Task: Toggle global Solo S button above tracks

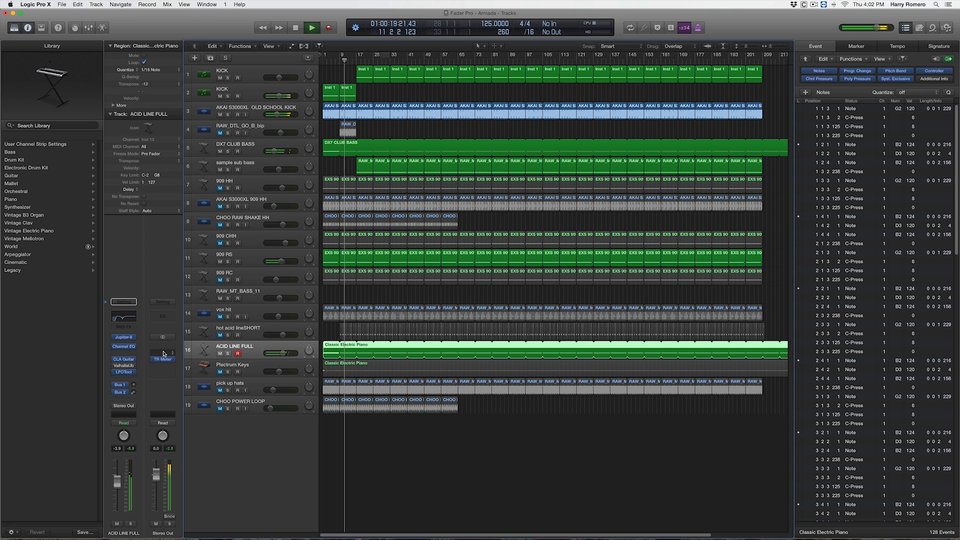Action: 225,58
